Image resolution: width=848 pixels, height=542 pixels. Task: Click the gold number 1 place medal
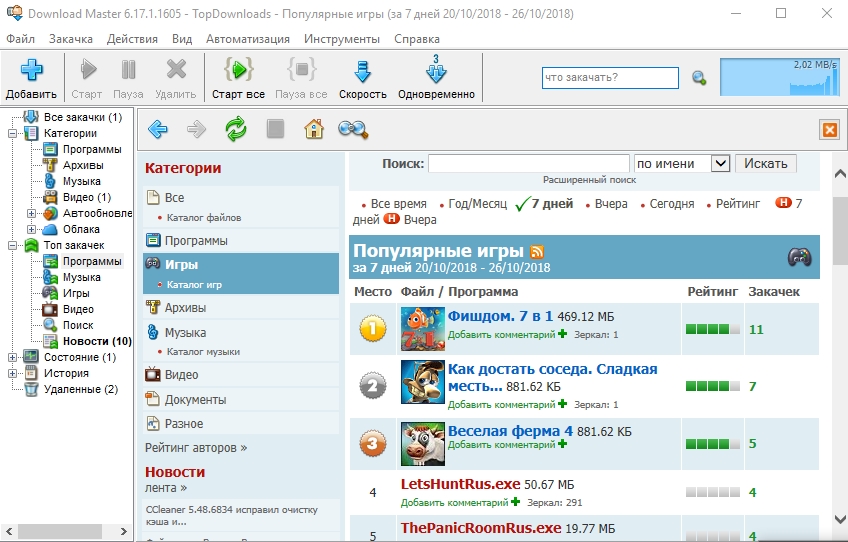(373, 329)
